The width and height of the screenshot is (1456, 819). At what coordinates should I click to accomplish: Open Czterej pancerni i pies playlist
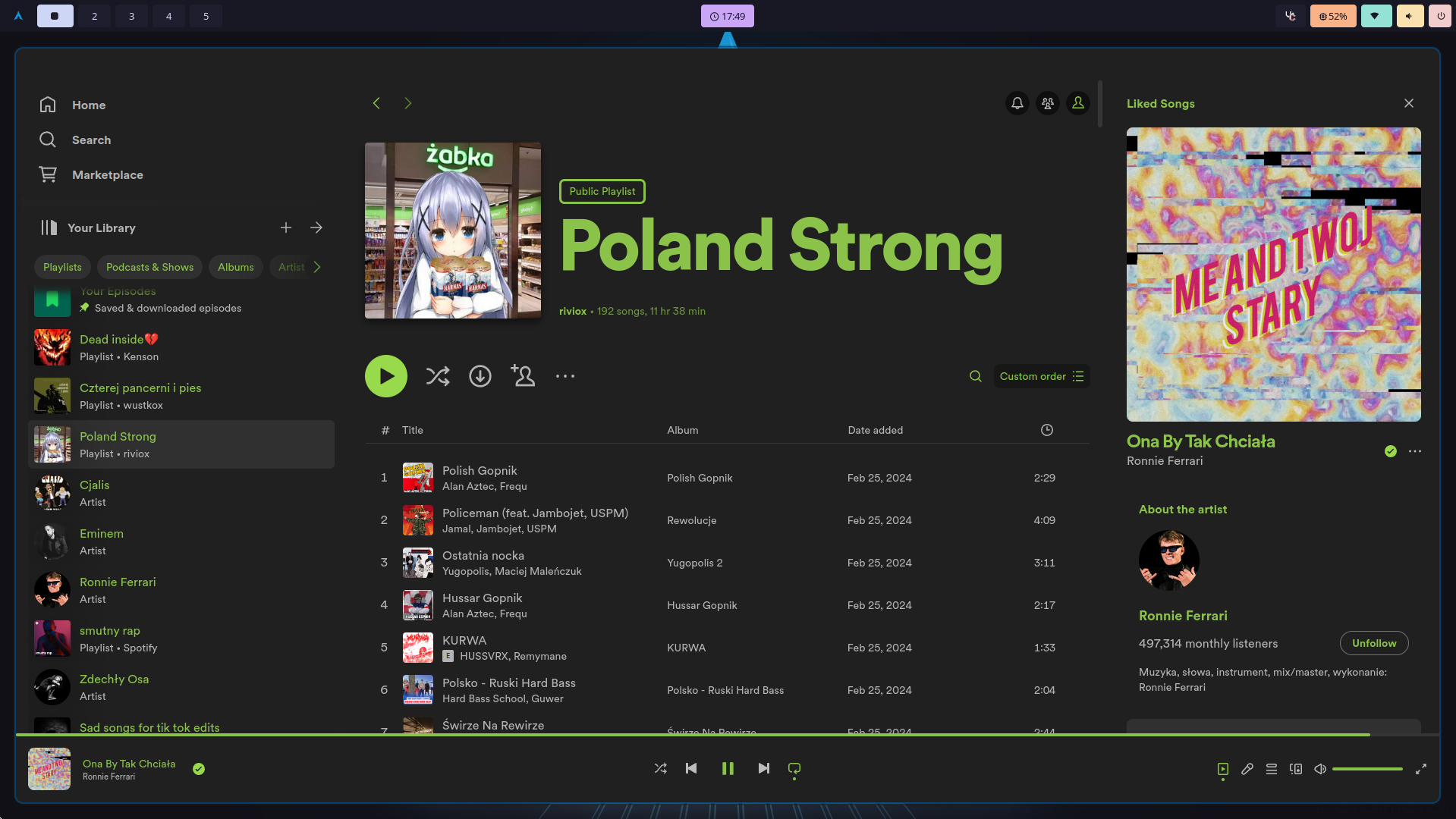tap(181, 396)
